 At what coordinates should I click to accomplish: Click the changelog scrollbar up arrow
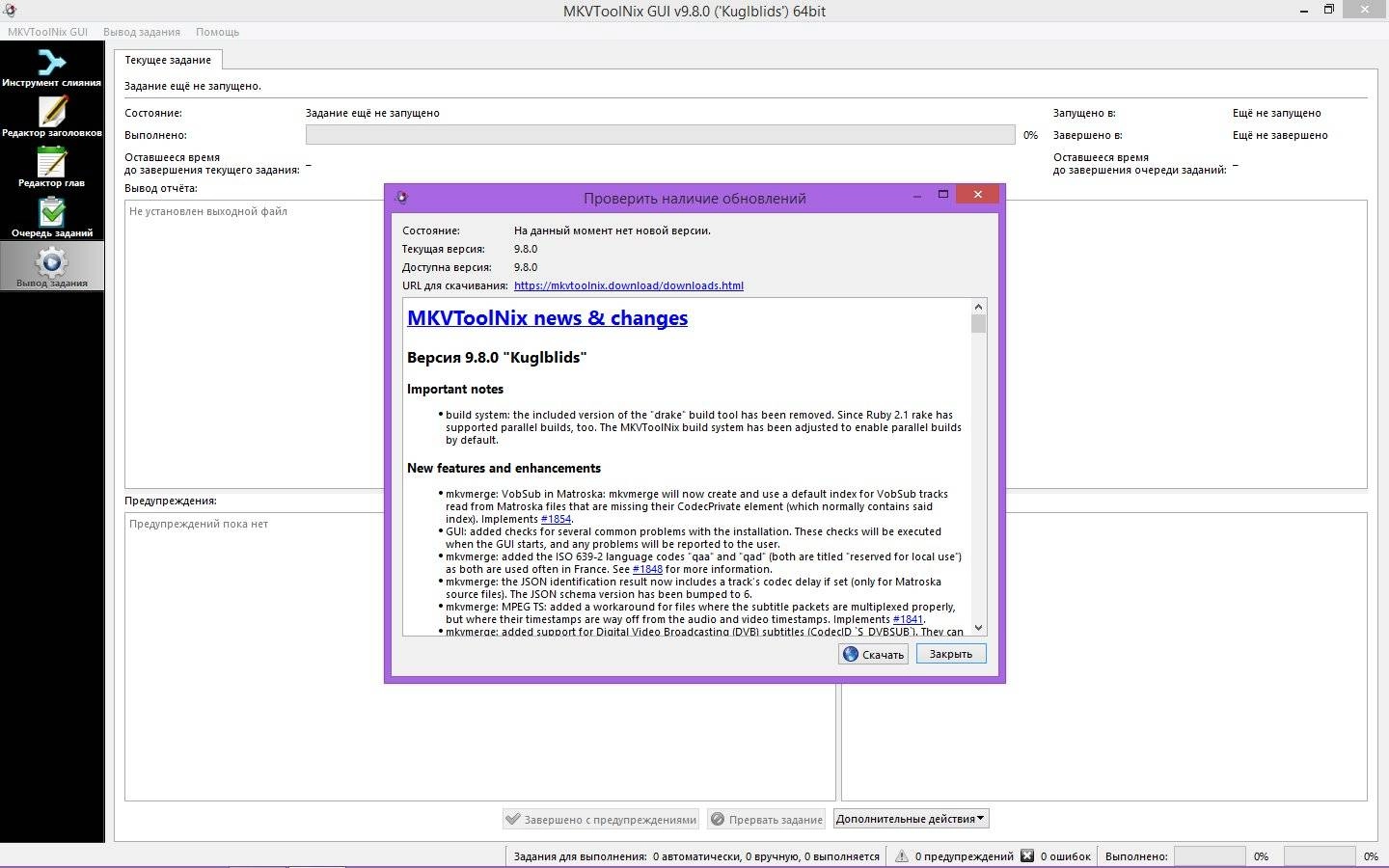(979, 307)
